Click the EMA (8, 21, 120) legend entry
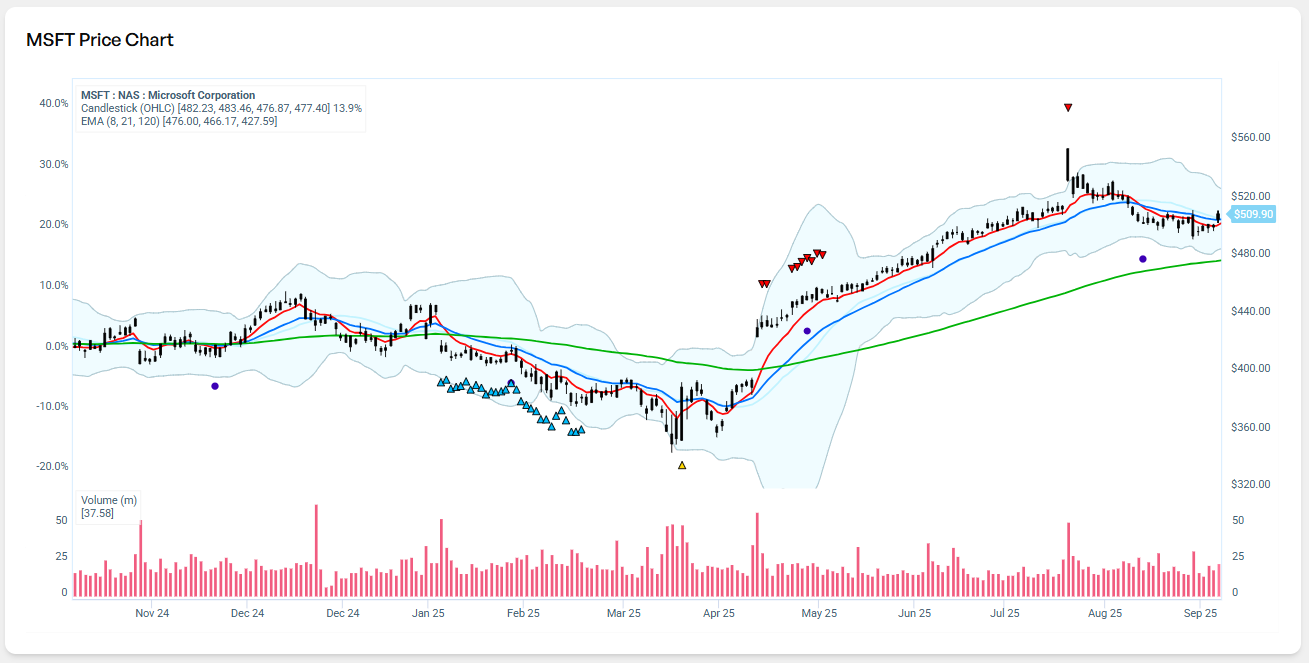The height and width of the screenshot is (663, 1309). coord(179,121)
